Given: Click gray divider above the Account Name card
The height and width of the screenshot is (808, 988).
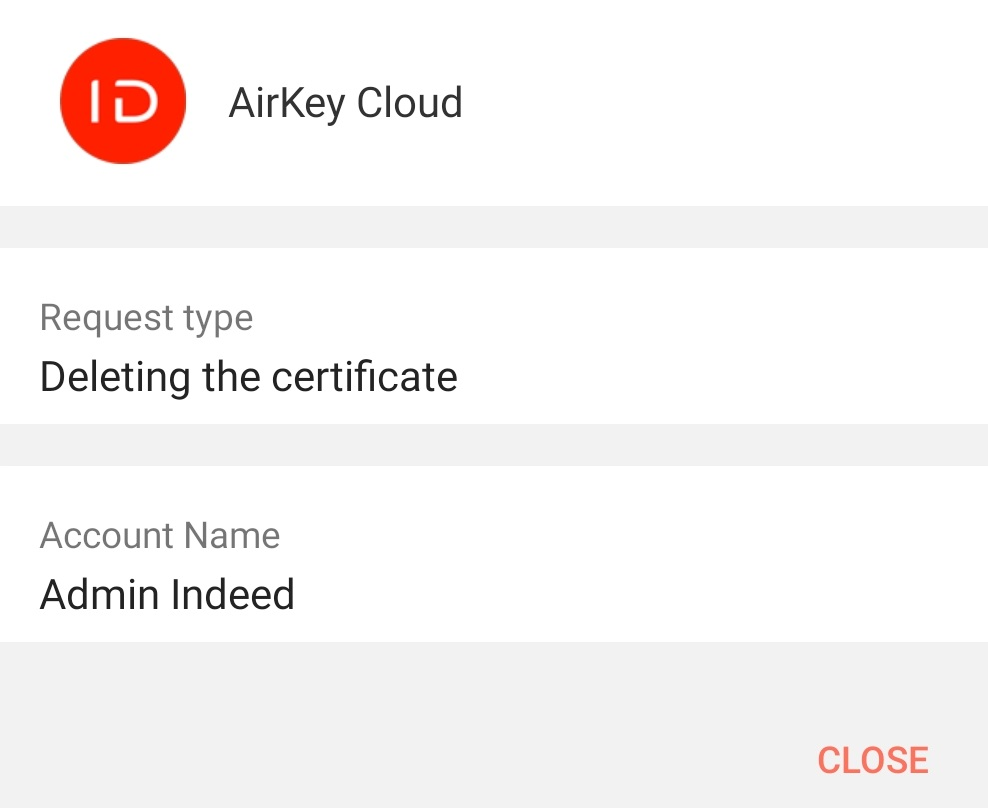Looking at the screenshot, I should coord(494,445).
